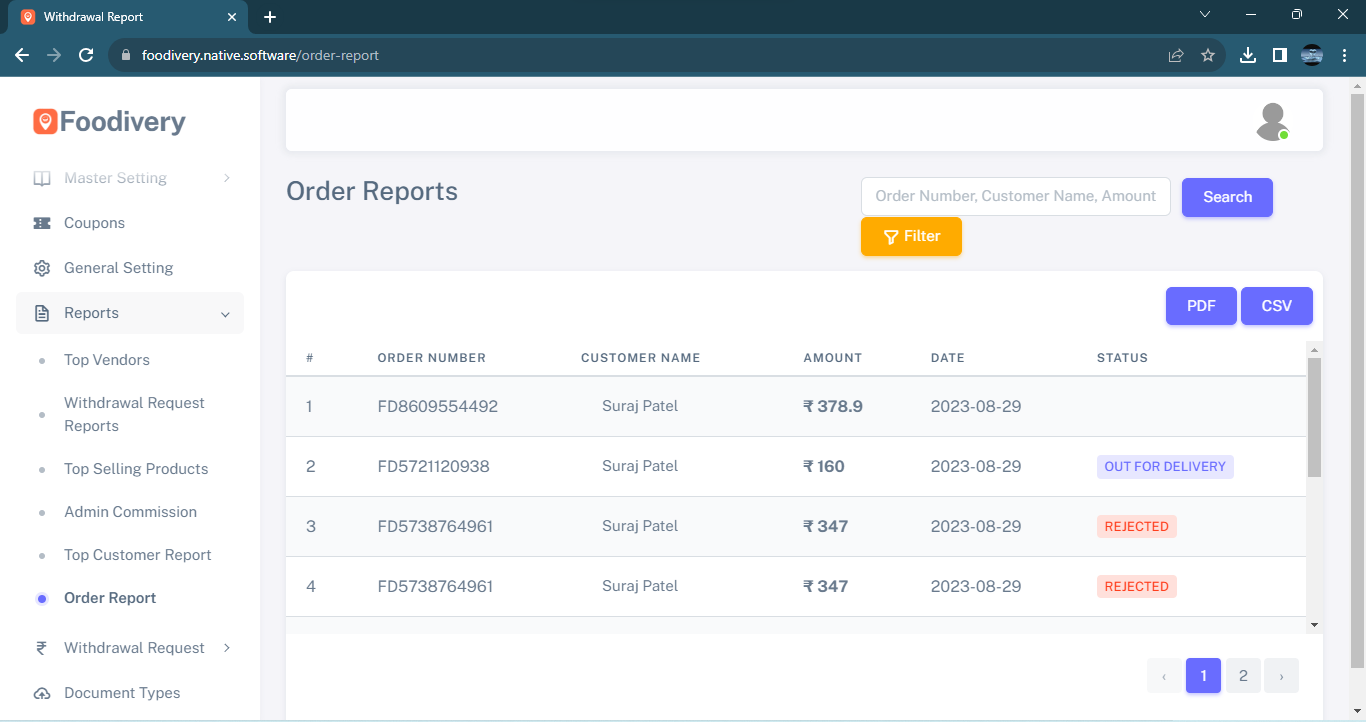Click the Document Types cloud upload icon
The width and height of the screenshot is (1366, 722).
tap(42, 693)
